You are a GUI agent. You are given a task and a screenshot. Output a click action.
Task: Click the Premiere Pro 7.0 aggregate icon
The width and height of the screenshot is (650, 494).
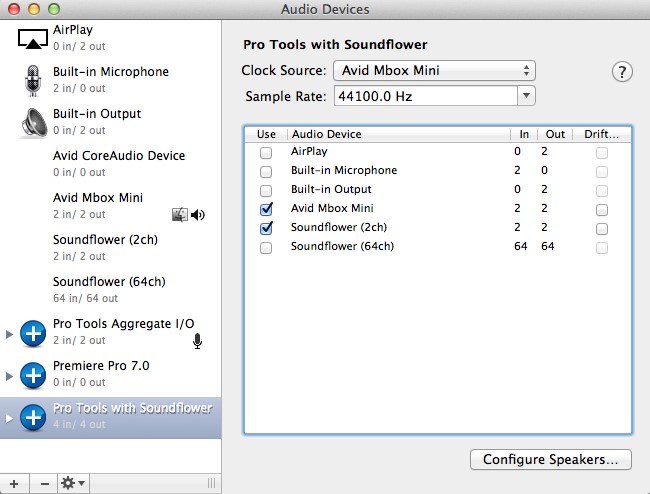tap(33, 375)
